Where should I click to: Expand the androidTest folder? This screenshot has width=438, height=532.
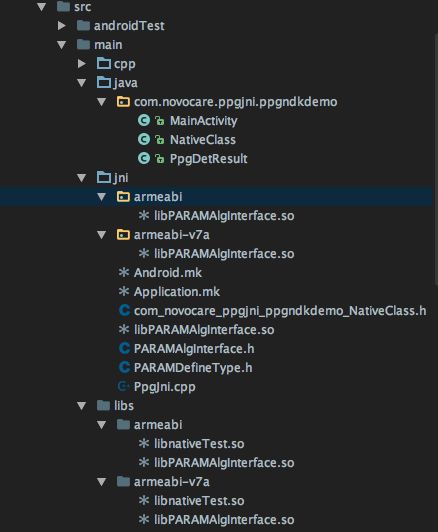(62, 25)
